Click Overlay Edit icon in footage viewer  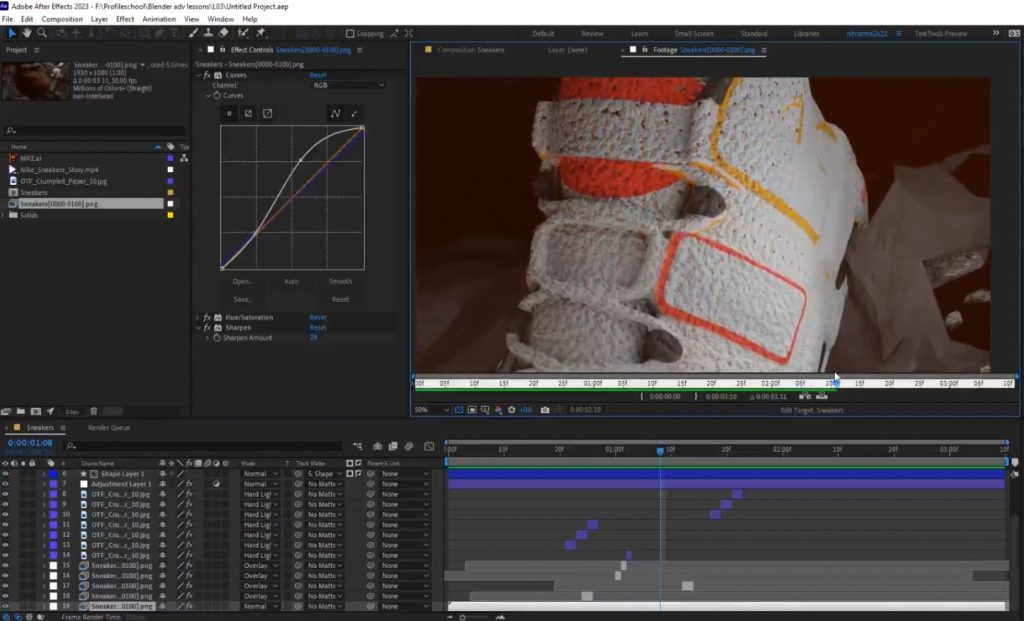822,396
